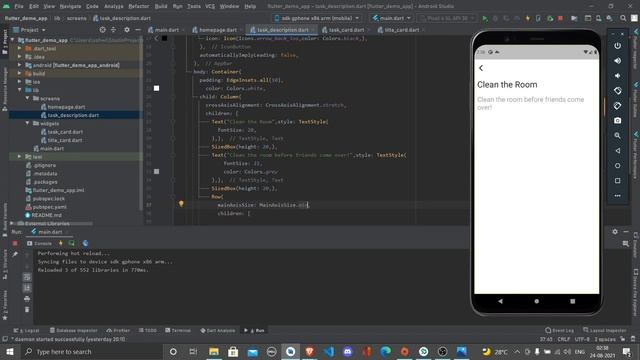Tap back arrow in the phone app
This screenshot has width=640, height=360.
481,68
